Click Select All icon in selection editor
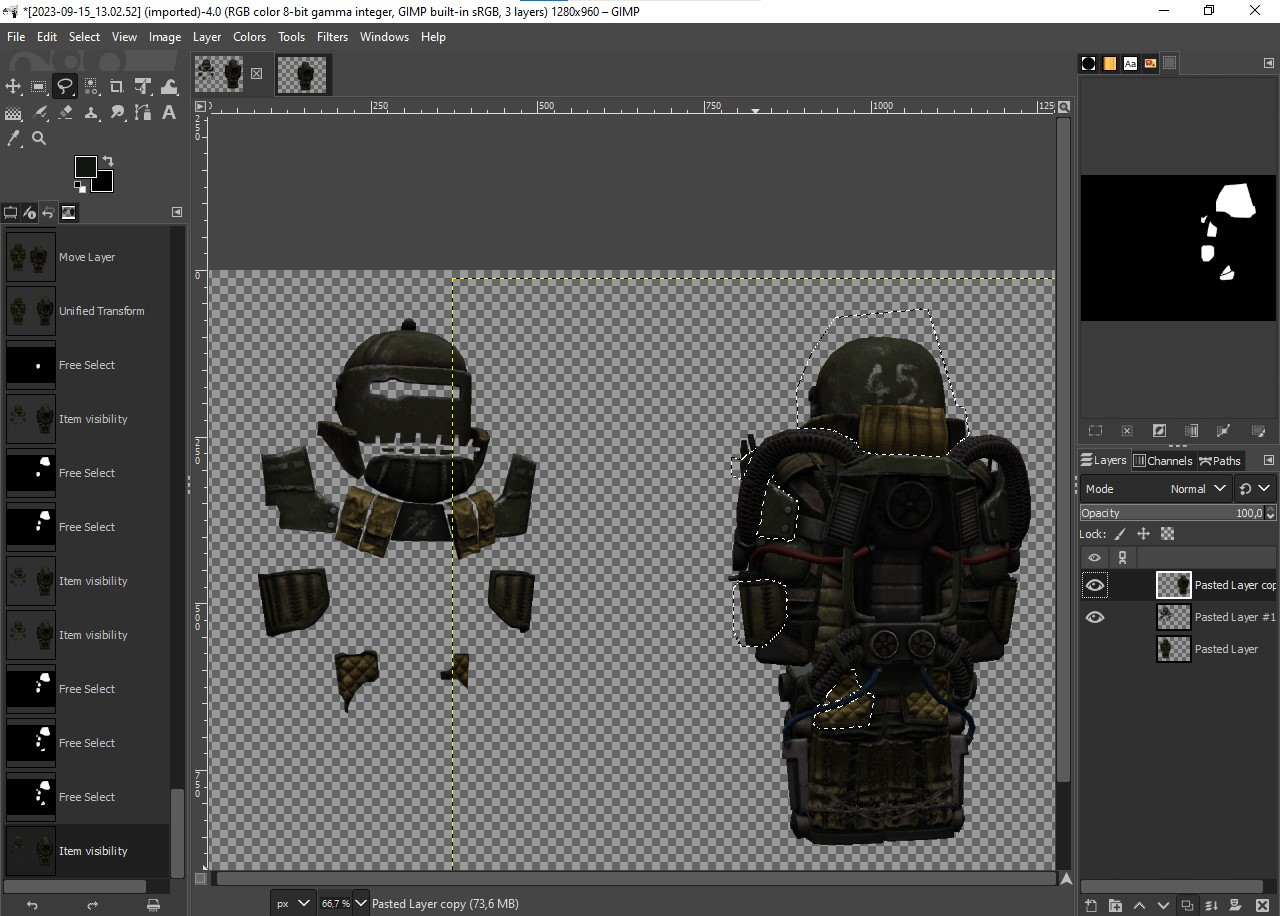 1095,431
